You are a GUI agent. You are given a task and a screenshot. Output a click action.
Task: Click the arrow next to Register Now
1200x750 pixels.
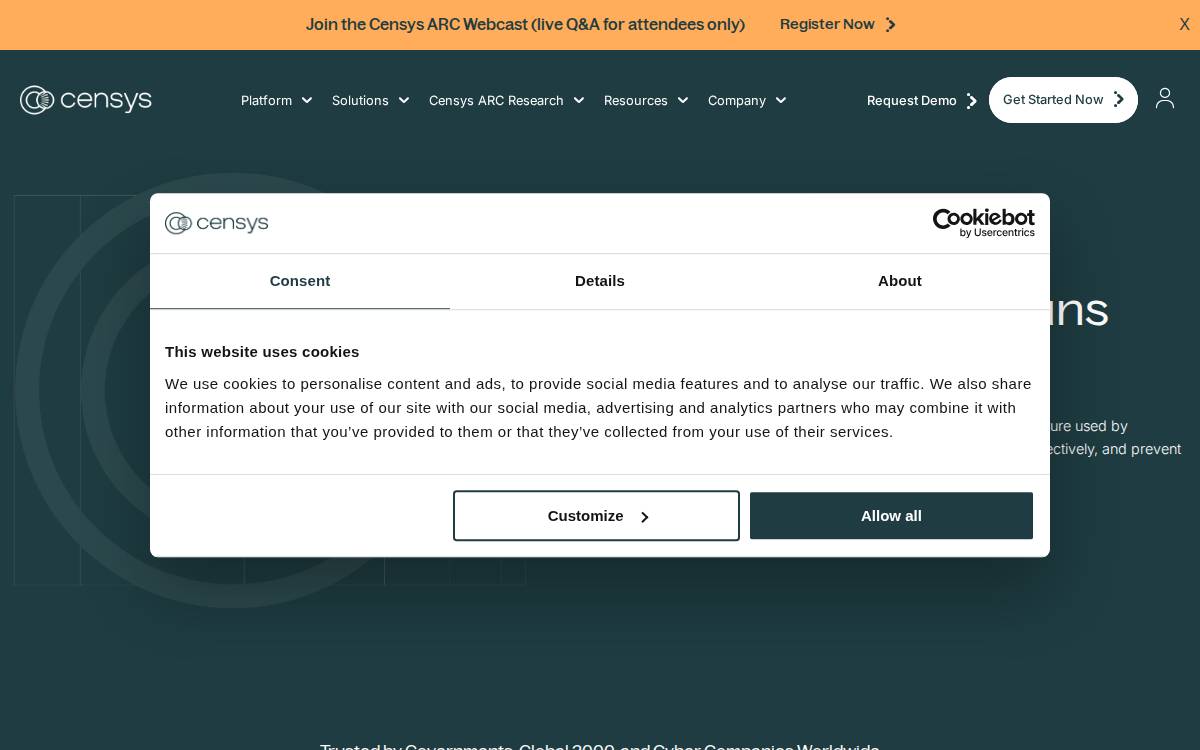(x=891, y=25)
